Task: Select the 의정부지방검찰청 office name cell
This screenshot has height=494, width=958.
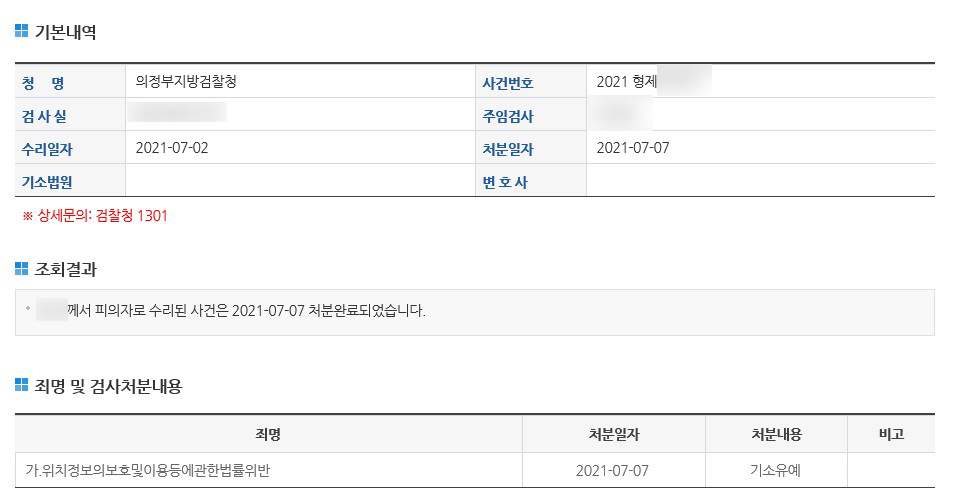Action: (x=186, y=82)
